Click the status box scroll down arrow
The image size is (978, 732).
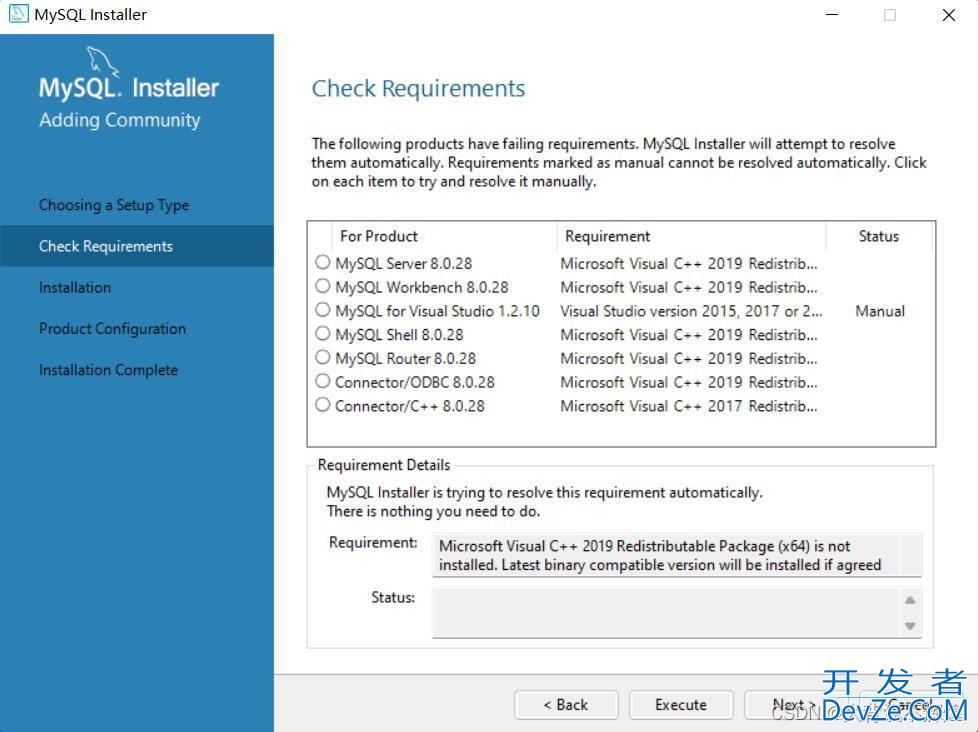tap(910, 625)
